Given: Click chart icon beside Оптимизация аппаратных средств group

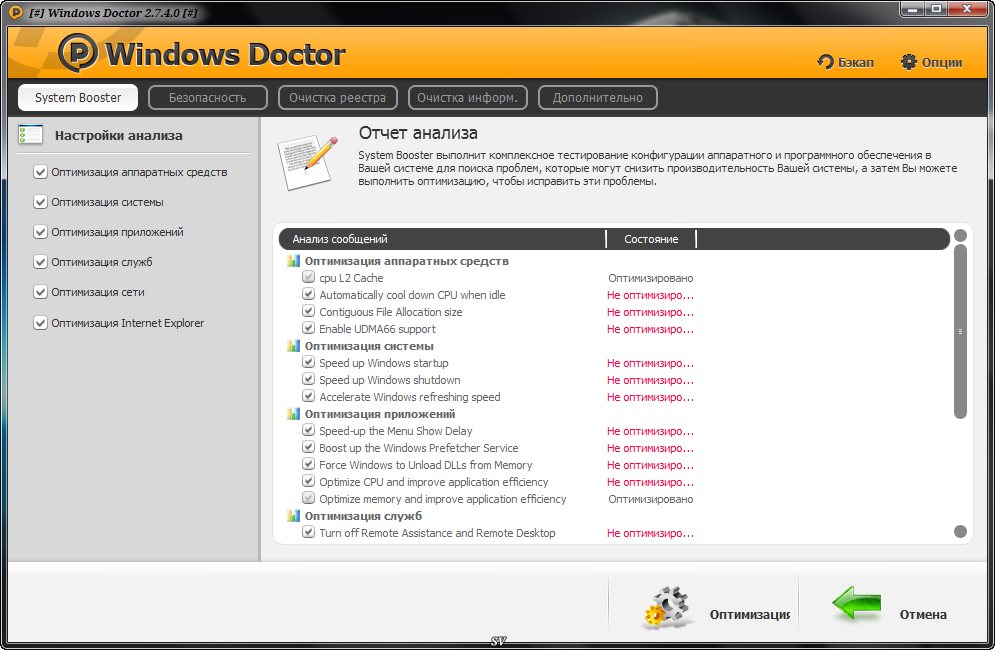Looking at the screenshot, I should tap(293, 261).
